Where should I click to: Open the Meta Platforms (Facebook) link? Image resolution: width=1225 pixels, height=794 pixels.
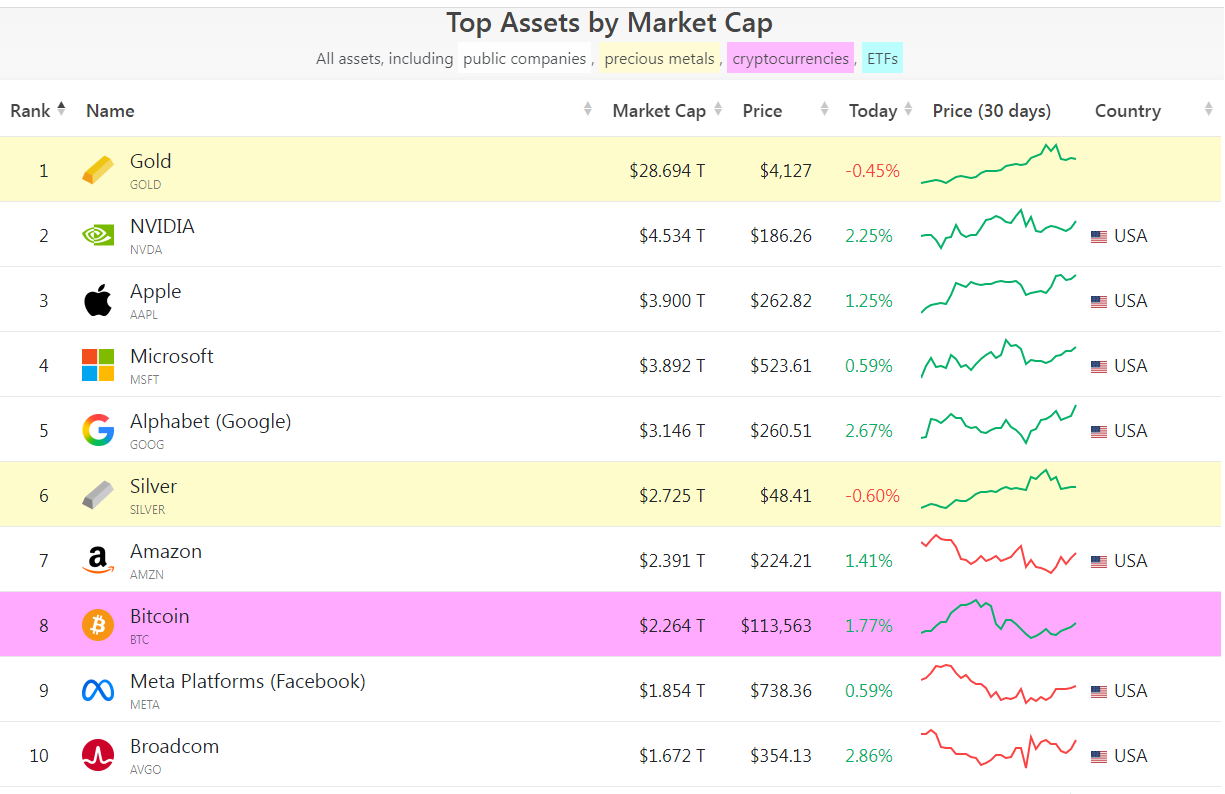click(x=247, y=682)
